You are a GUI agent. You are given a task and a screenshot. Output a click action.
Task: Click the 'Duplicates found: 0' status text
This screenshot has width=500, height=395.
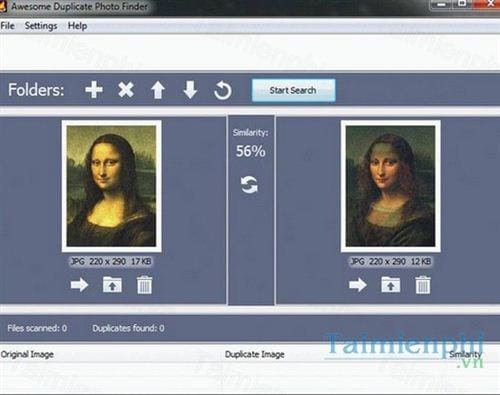click(128, 328)
